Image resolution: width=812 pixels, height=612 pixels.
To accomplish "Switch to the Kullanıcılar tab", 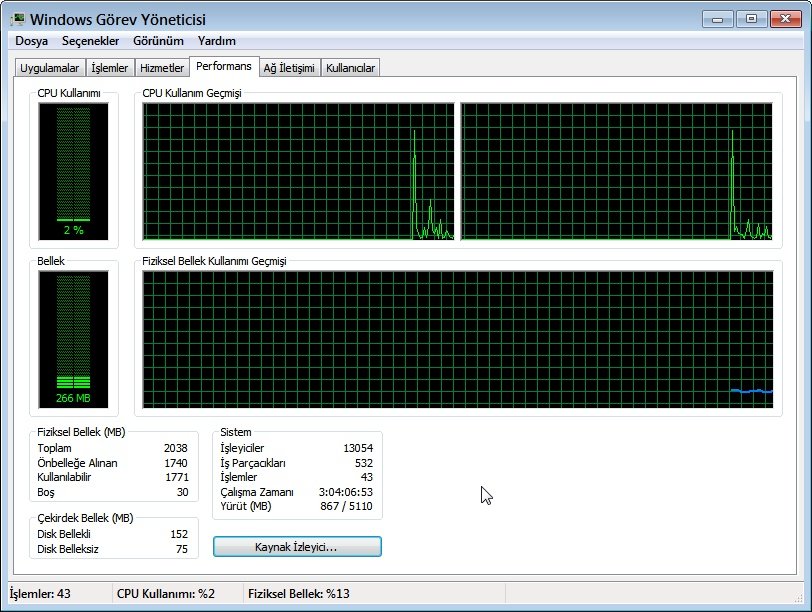I will click(351, 68).
